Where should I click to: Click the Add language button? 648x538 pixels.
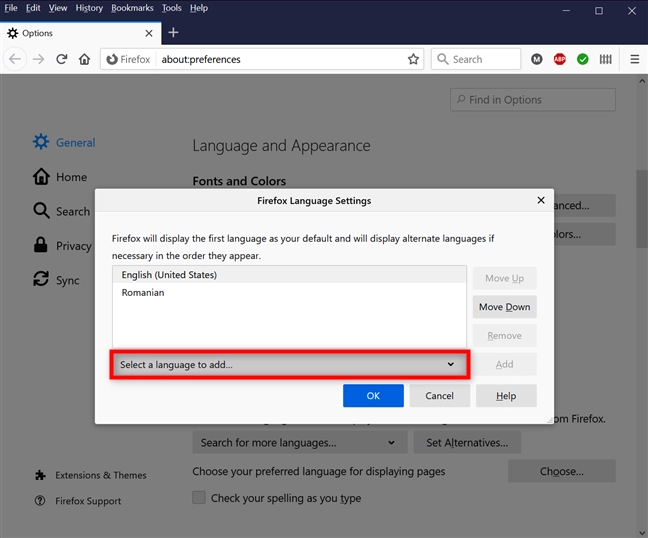(505, 364)
